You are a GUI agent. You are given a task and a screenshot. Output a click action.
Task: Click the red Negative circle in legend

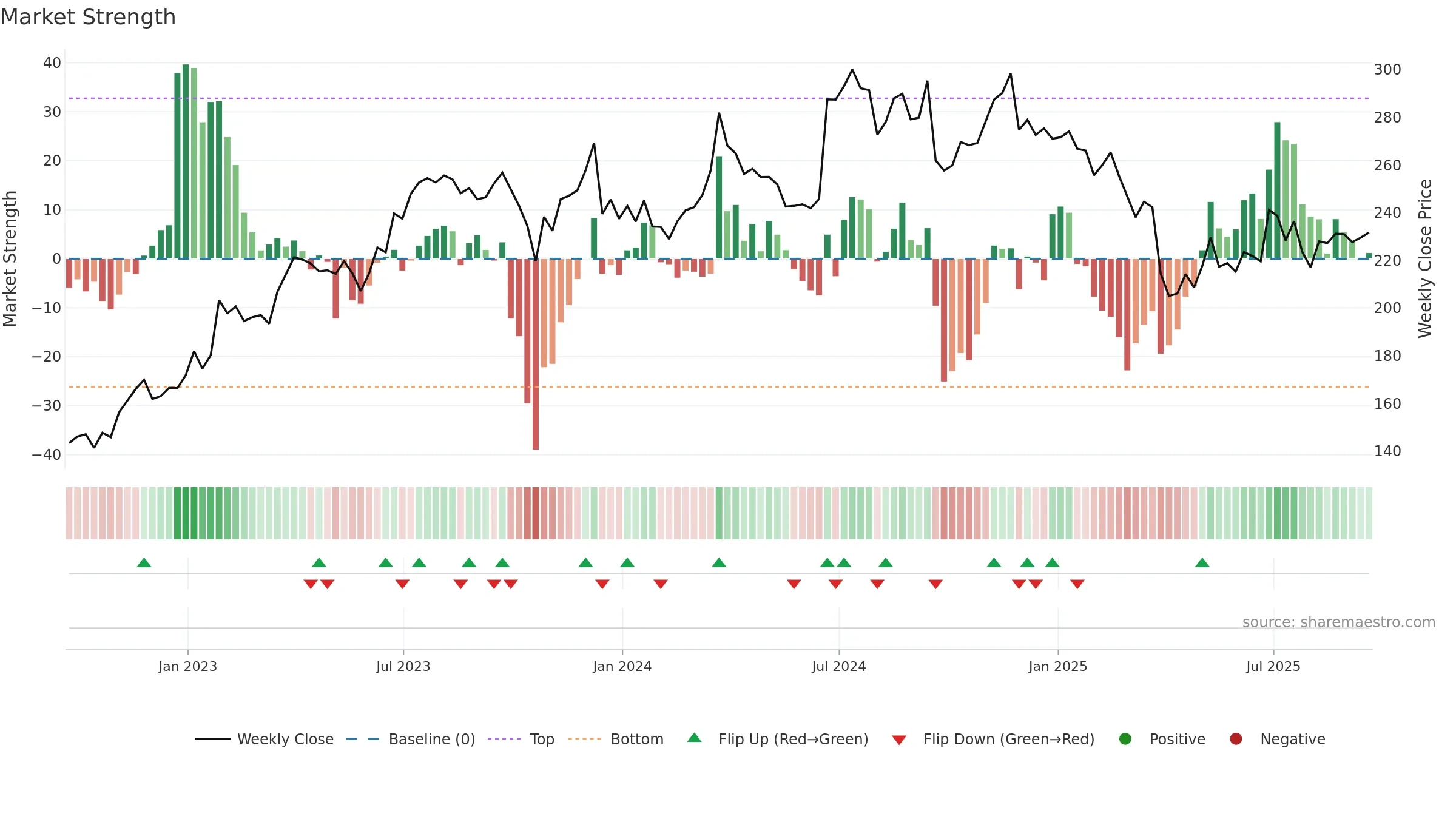coord(1236,739)
